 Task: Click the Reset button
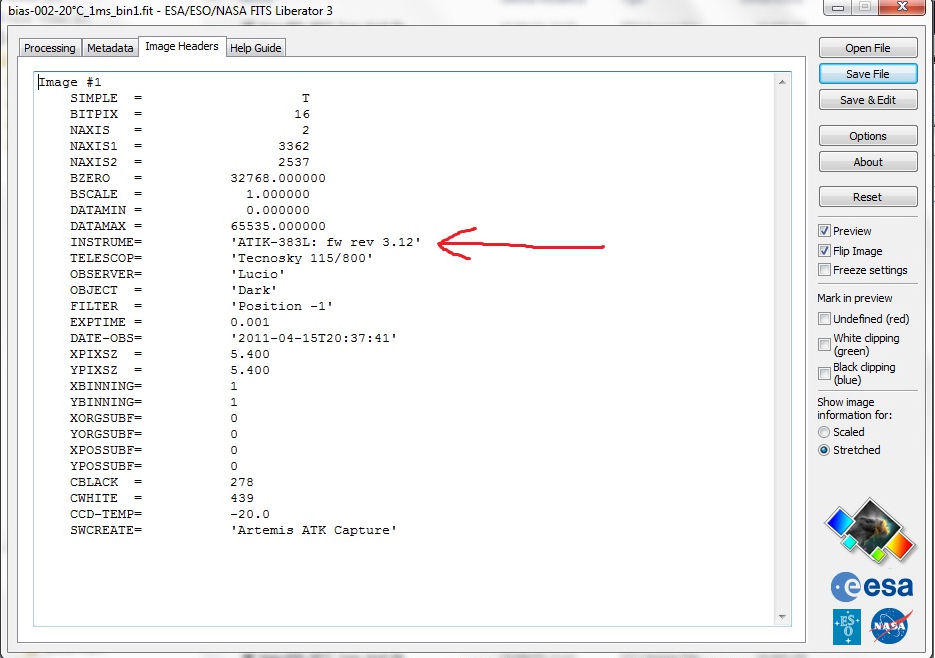pos(868,197)
